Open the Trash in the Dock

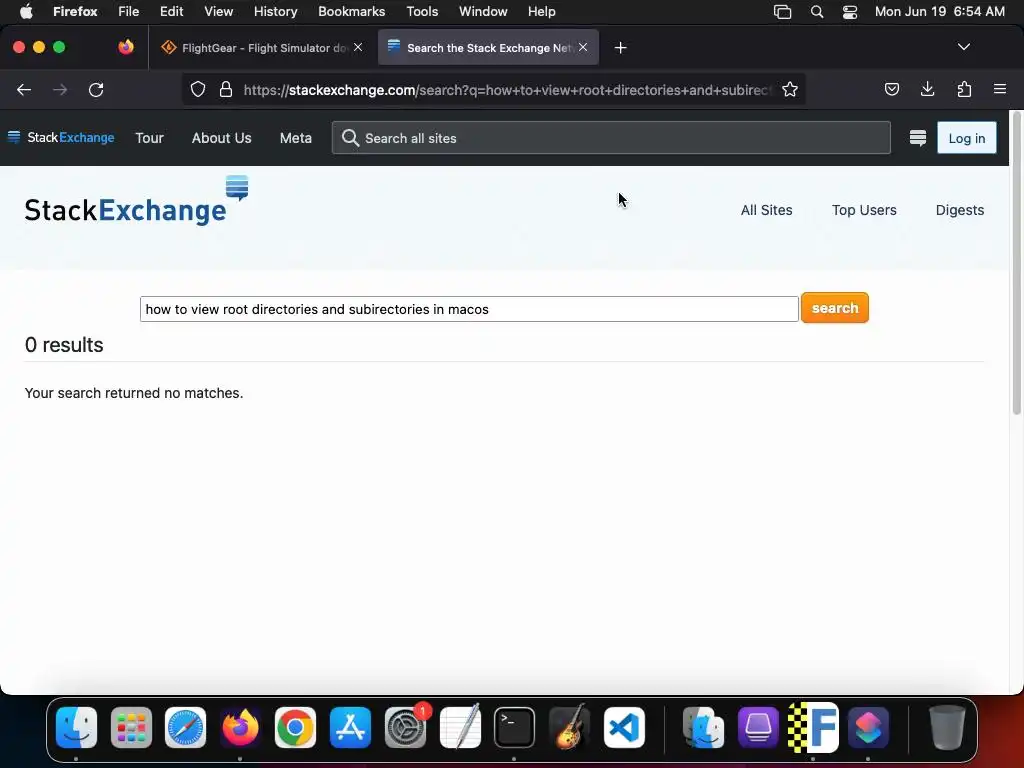coord(947,727)
